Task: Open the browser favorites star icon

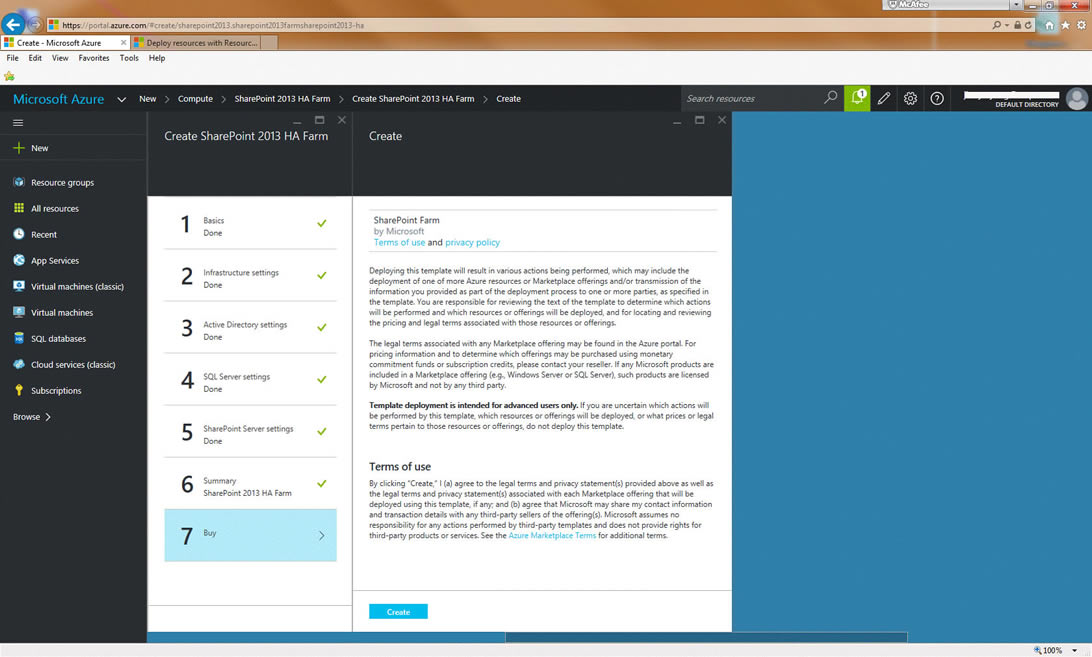Action: click(1065, 25)
